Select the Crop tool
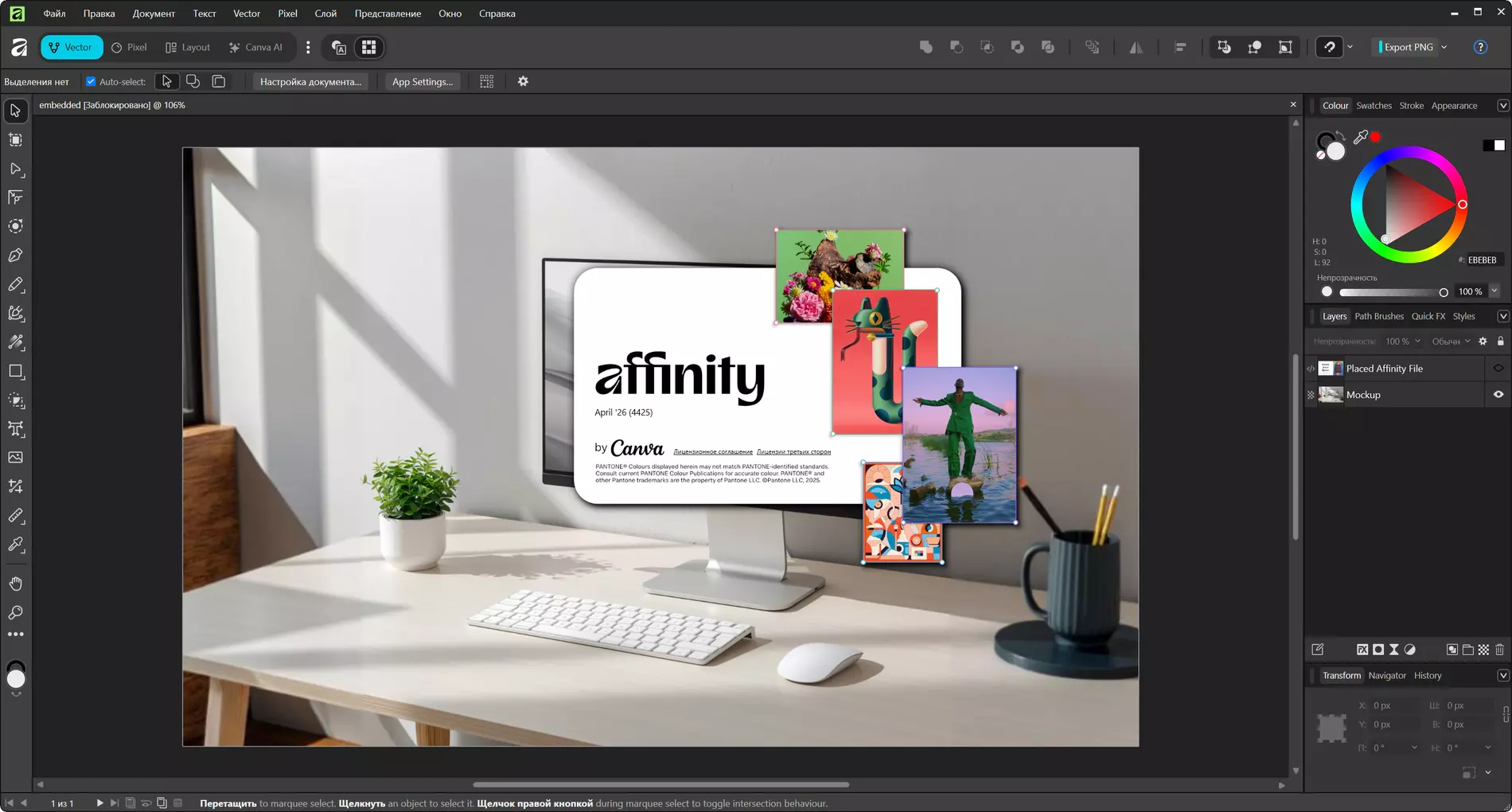 (x=15, y=486)
